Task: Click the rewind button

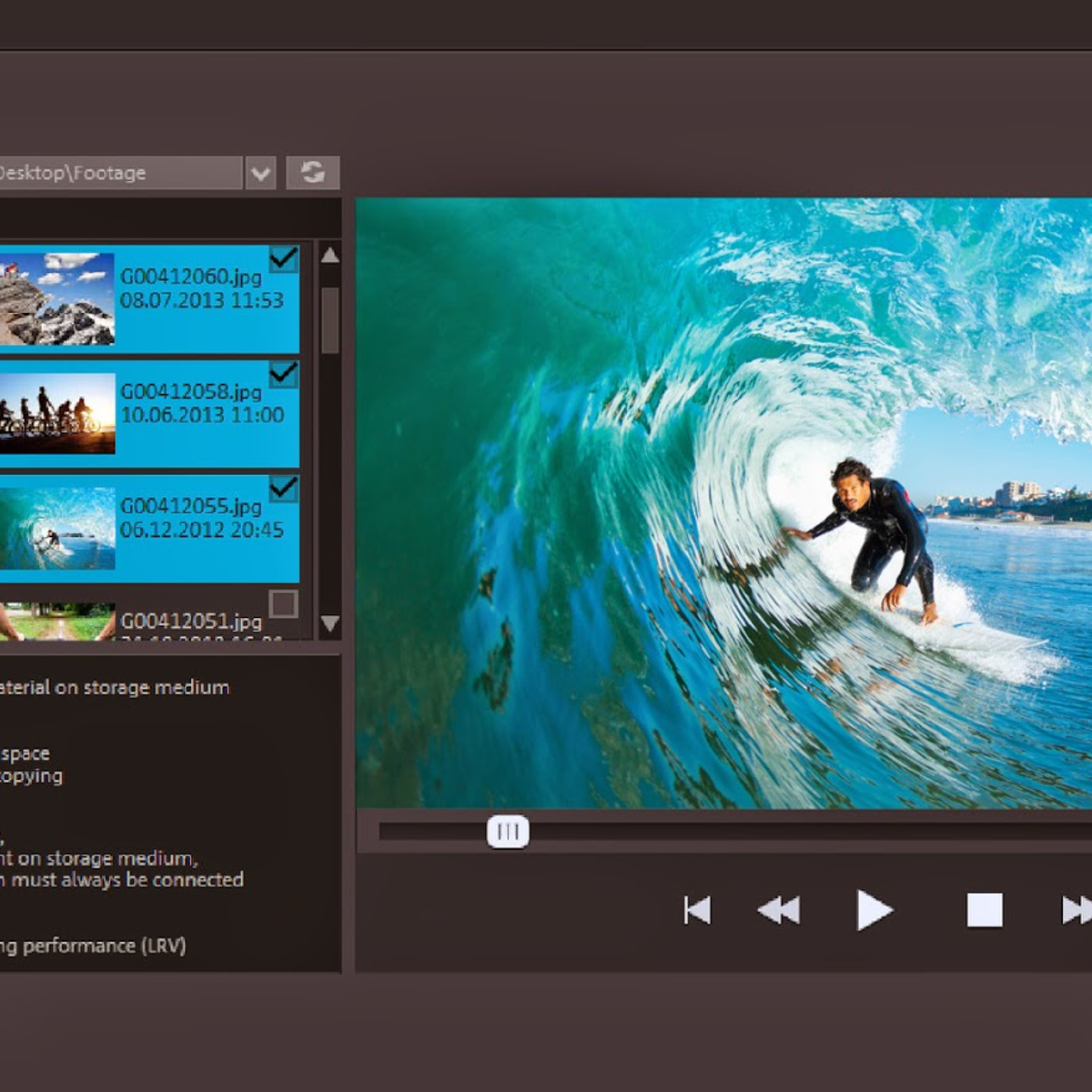Action: coord(778,910)
